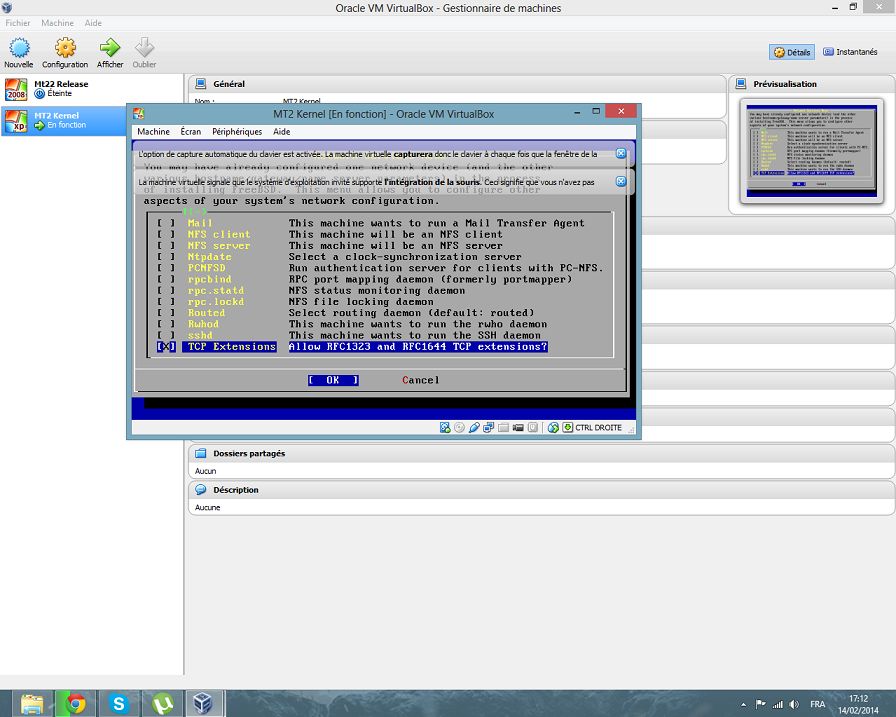This screenshot has height=717, width=896.
Task: Switch to the Détails view
Action: click(792, 52)
